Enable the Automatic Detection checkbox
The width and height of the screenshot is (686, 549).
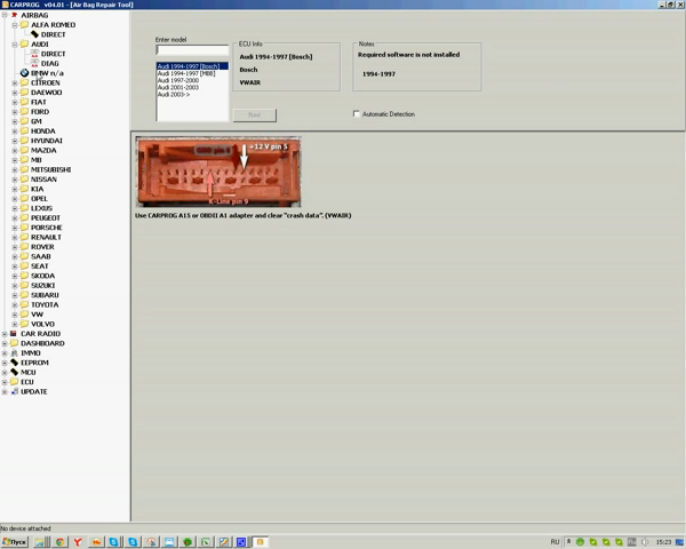(x=356, y=114)
